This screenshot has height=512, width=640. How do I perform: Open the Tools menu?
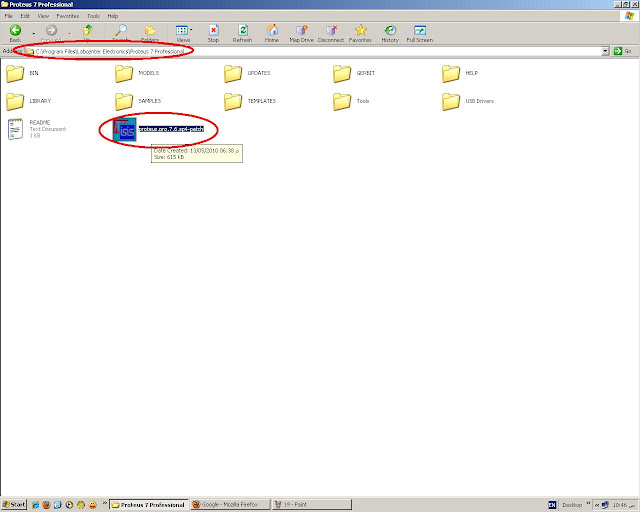pos(93,16)
